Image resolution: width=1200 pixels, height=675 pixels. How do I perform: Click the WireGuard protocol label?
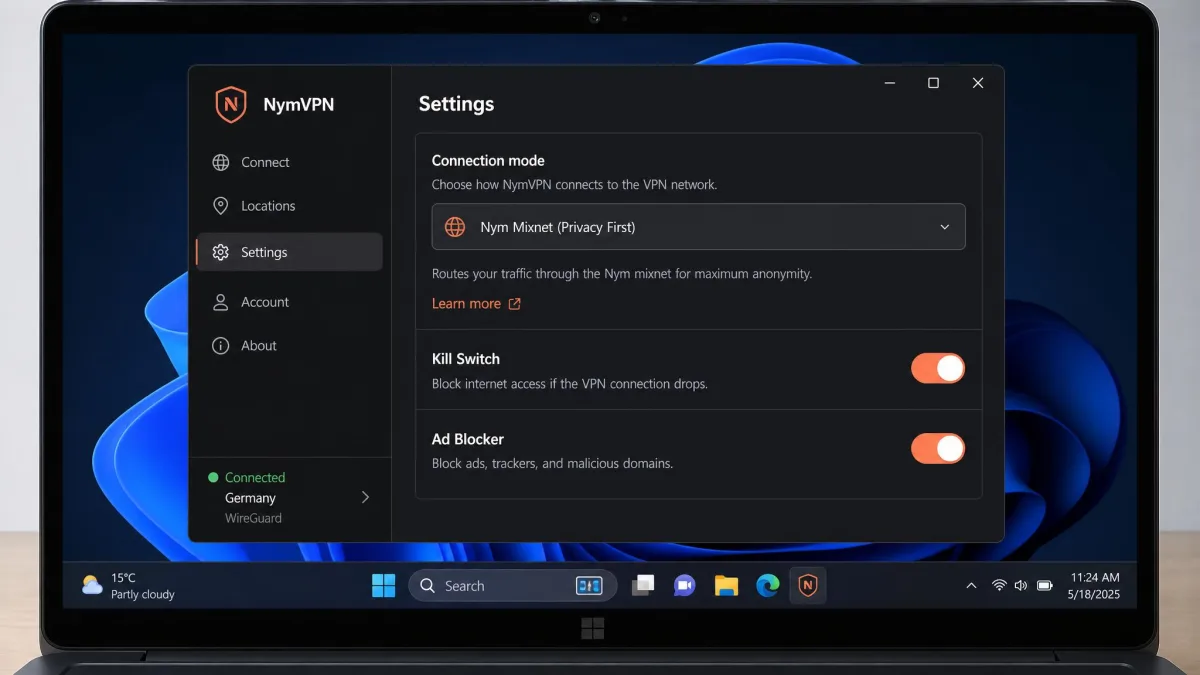(253, 518)
